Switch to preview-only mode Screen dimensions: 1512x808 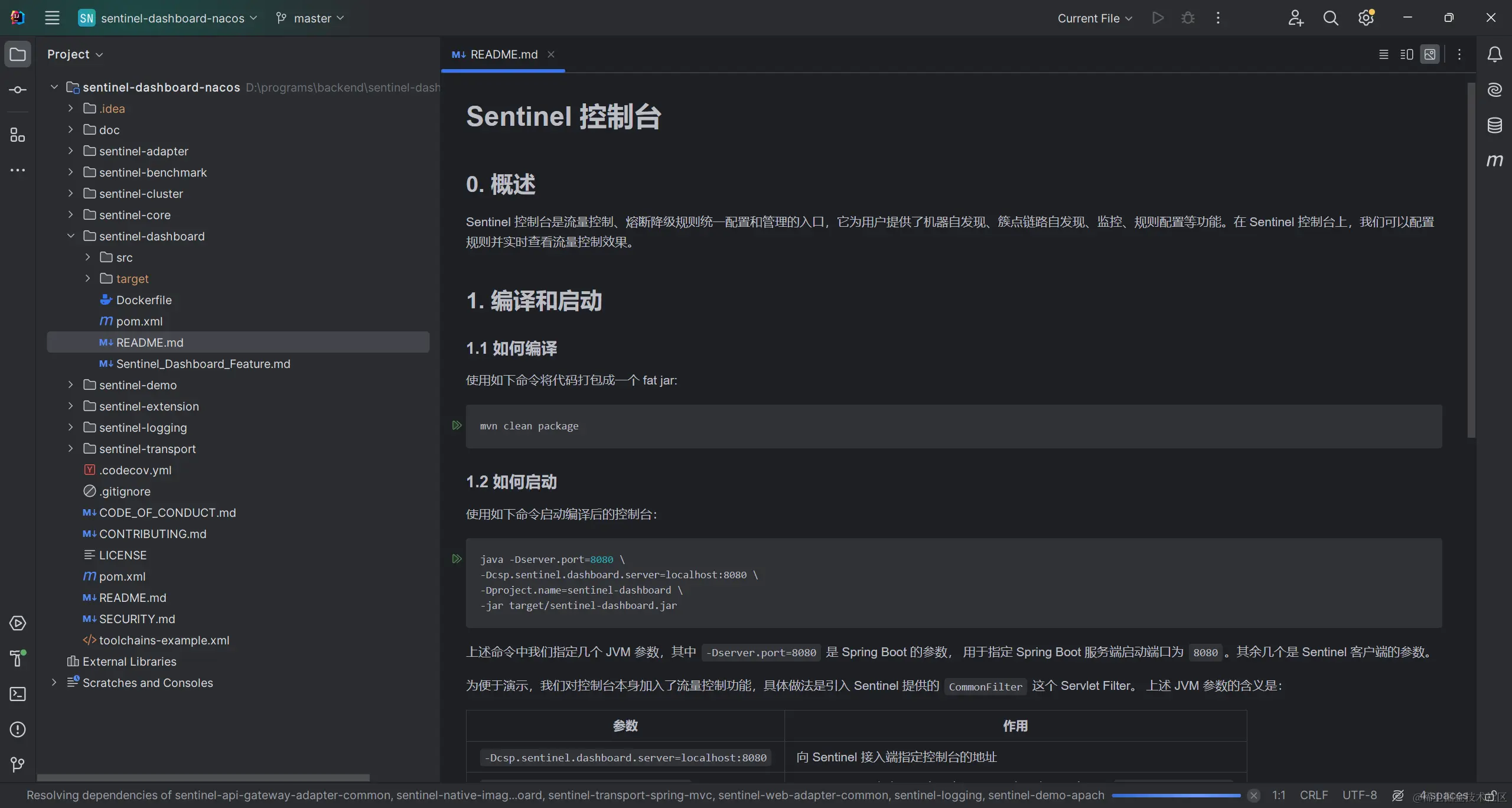click(x=1430, y=54)
